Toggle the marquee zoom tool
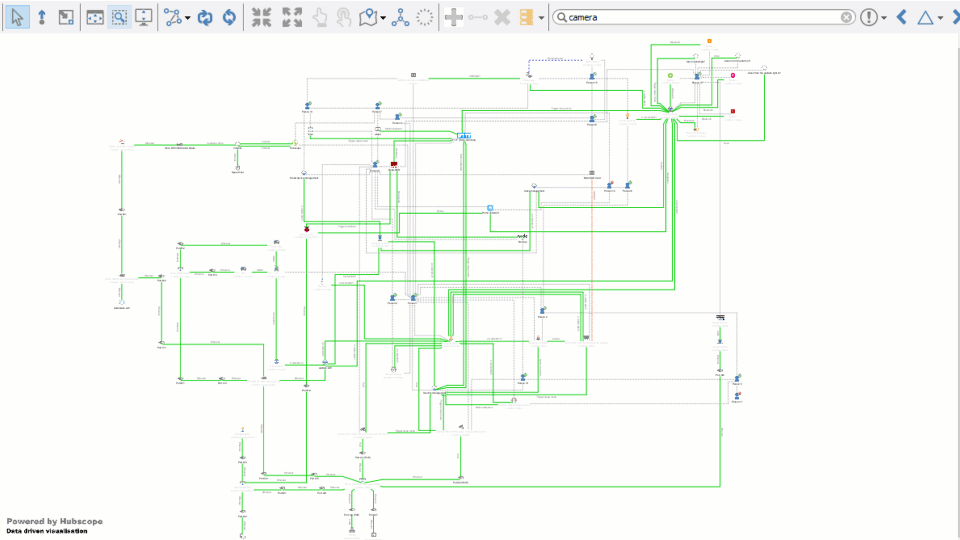 pos(119,17)
